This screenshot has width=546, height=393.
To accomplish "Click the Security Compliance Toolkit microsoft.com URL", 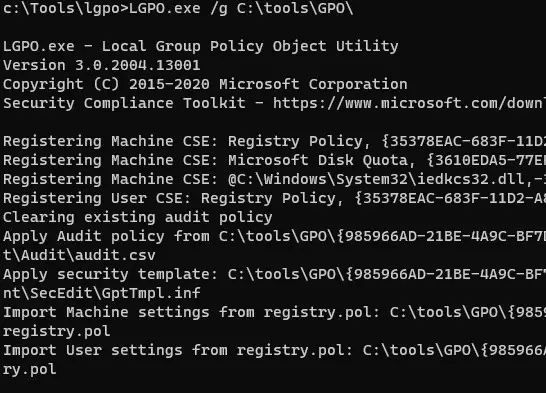I will (x=409, y=103).
